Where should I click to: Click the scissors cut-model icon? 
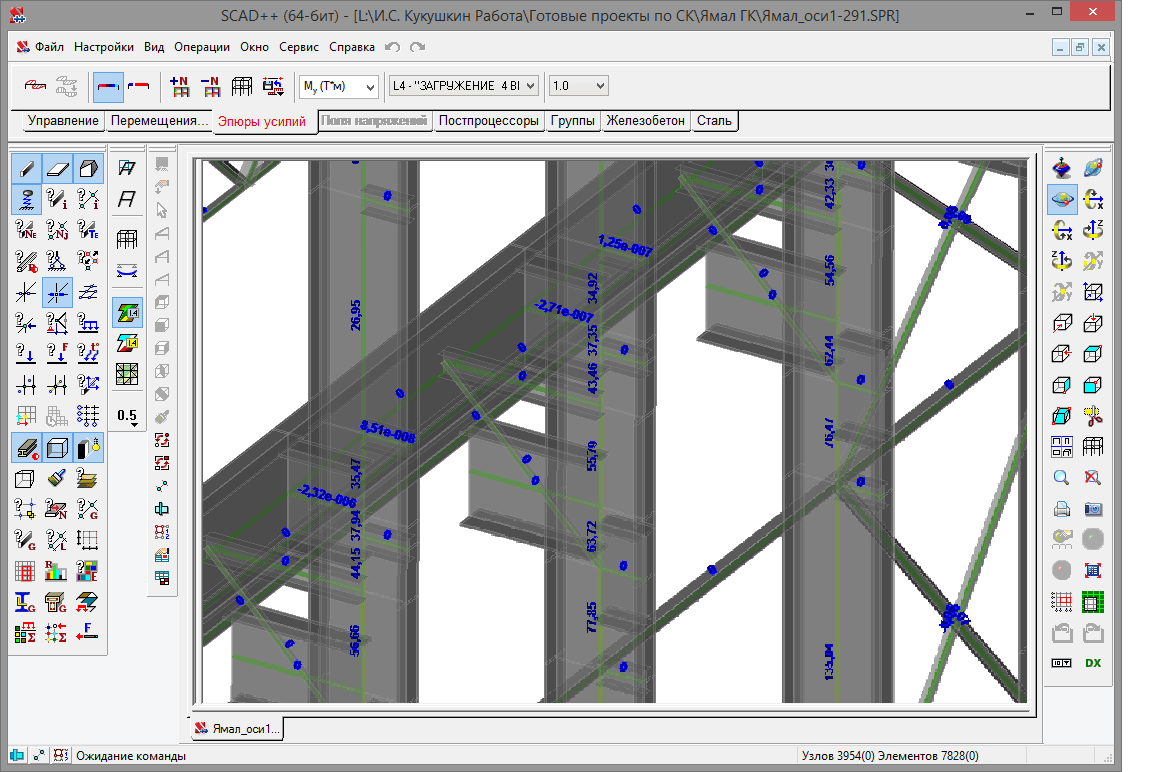click(1093, 416)
